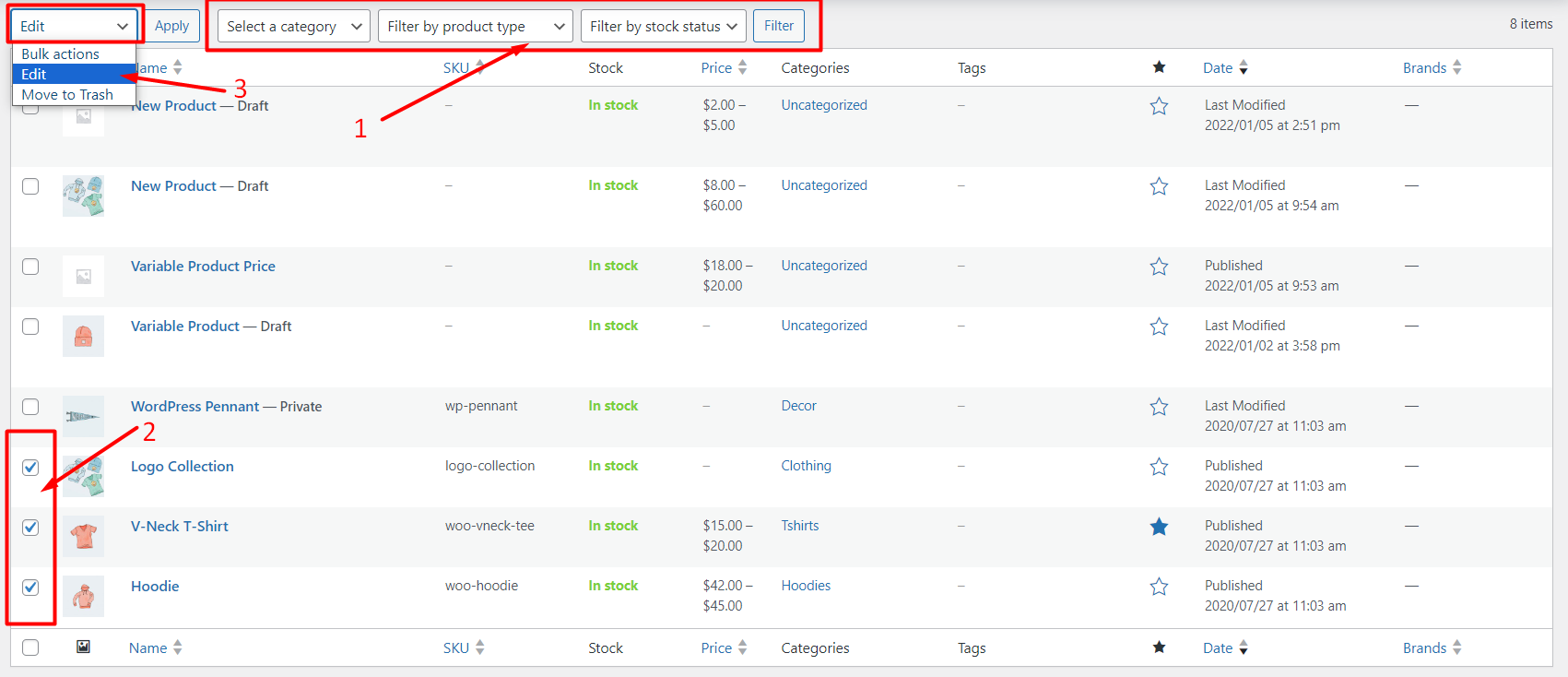The height and width of the screenshot is (677, 1568).
Task: Sort by Price in bottom header
Action: 724,647
